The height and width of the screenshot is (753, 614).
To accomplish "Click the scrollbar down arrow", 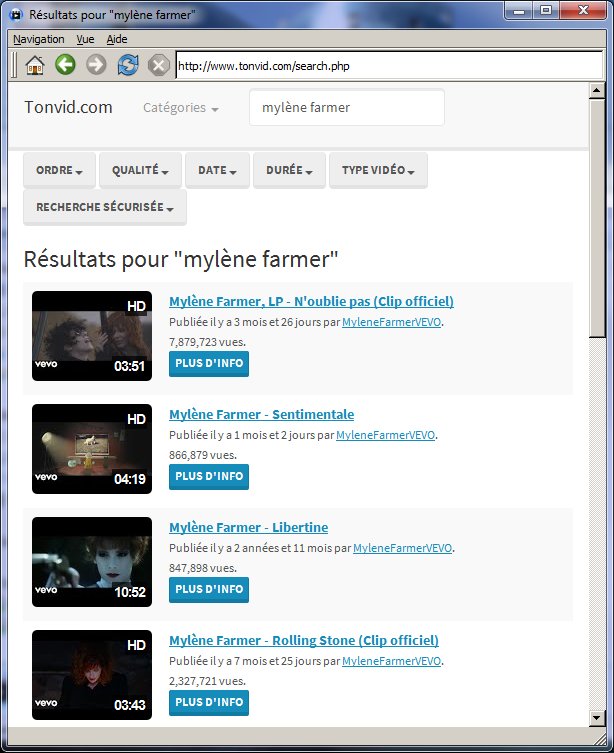I will (597, 718).
